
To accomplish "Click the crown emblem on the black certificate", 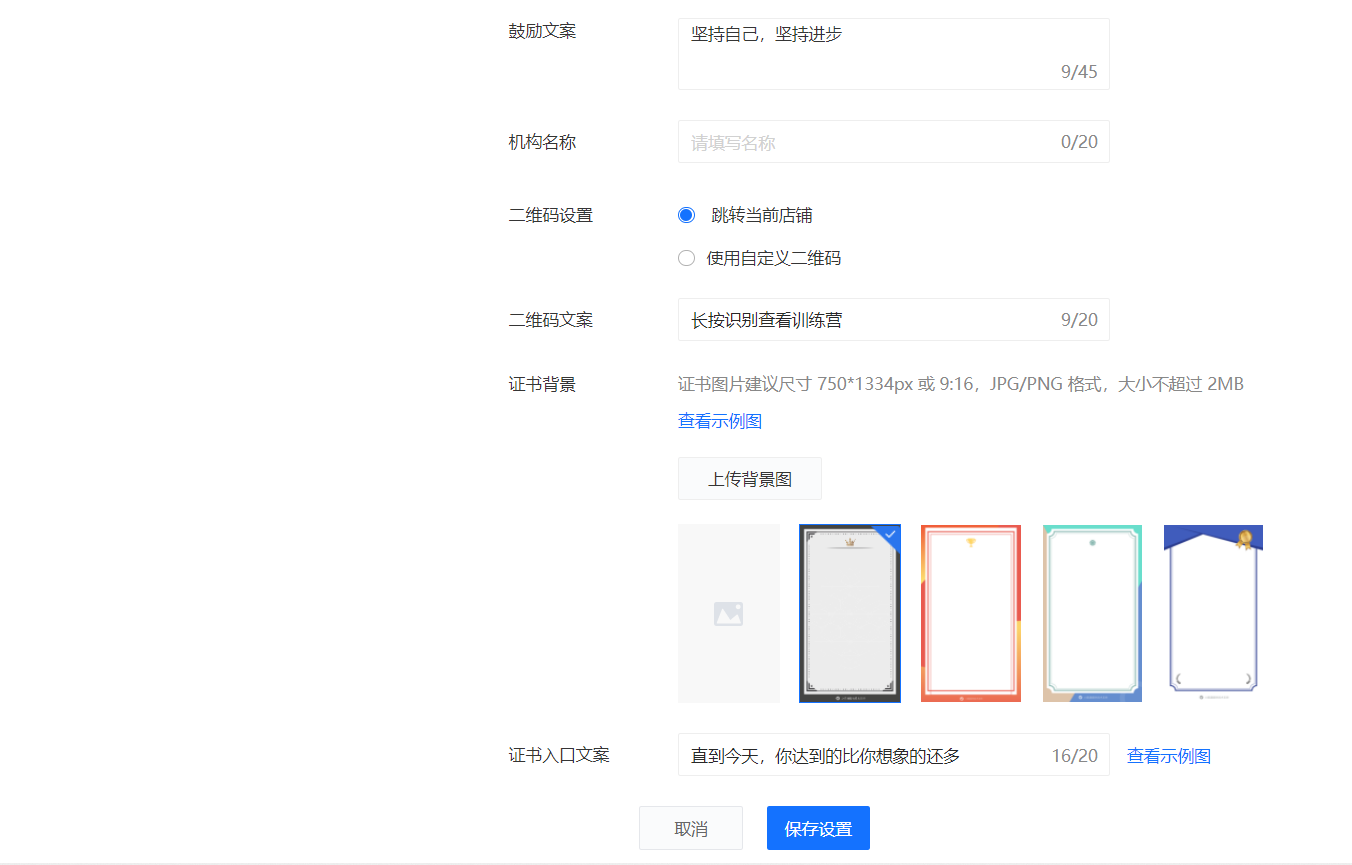I will 850,542.
